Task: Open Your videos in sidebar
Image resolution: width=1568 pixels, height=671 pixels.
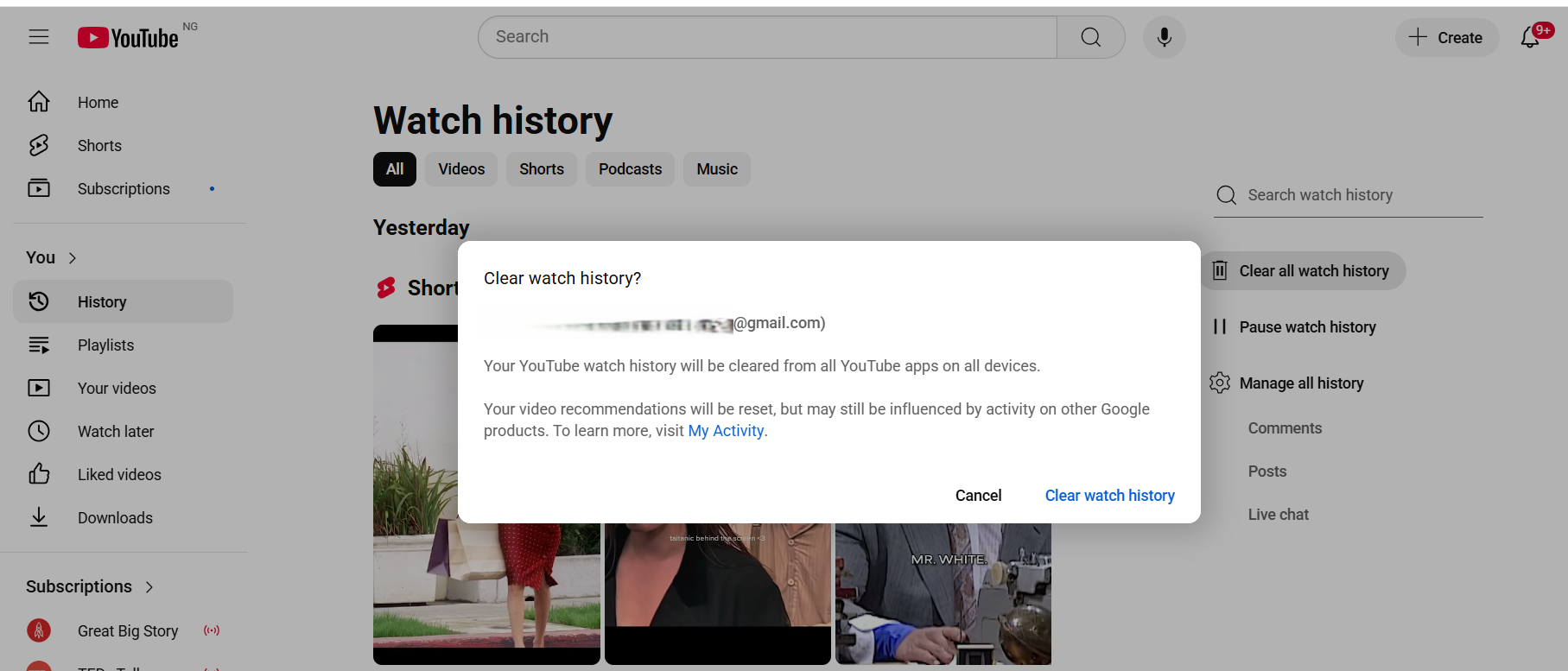Action: click(124, 388)
